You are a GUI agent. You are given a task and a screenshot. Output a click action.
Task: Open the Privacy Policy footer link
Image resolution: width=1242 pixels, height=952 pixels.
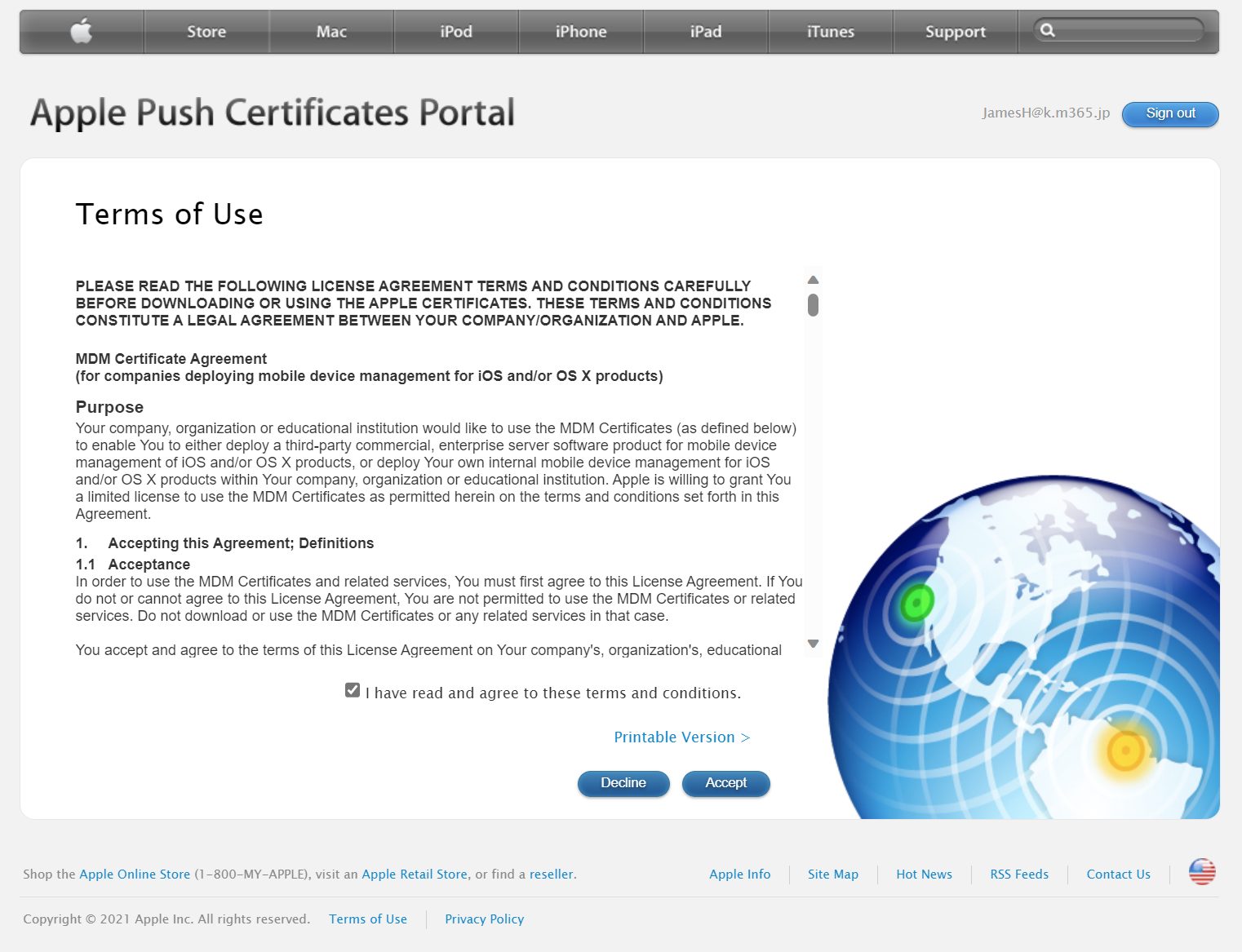(x=484, y=919)
